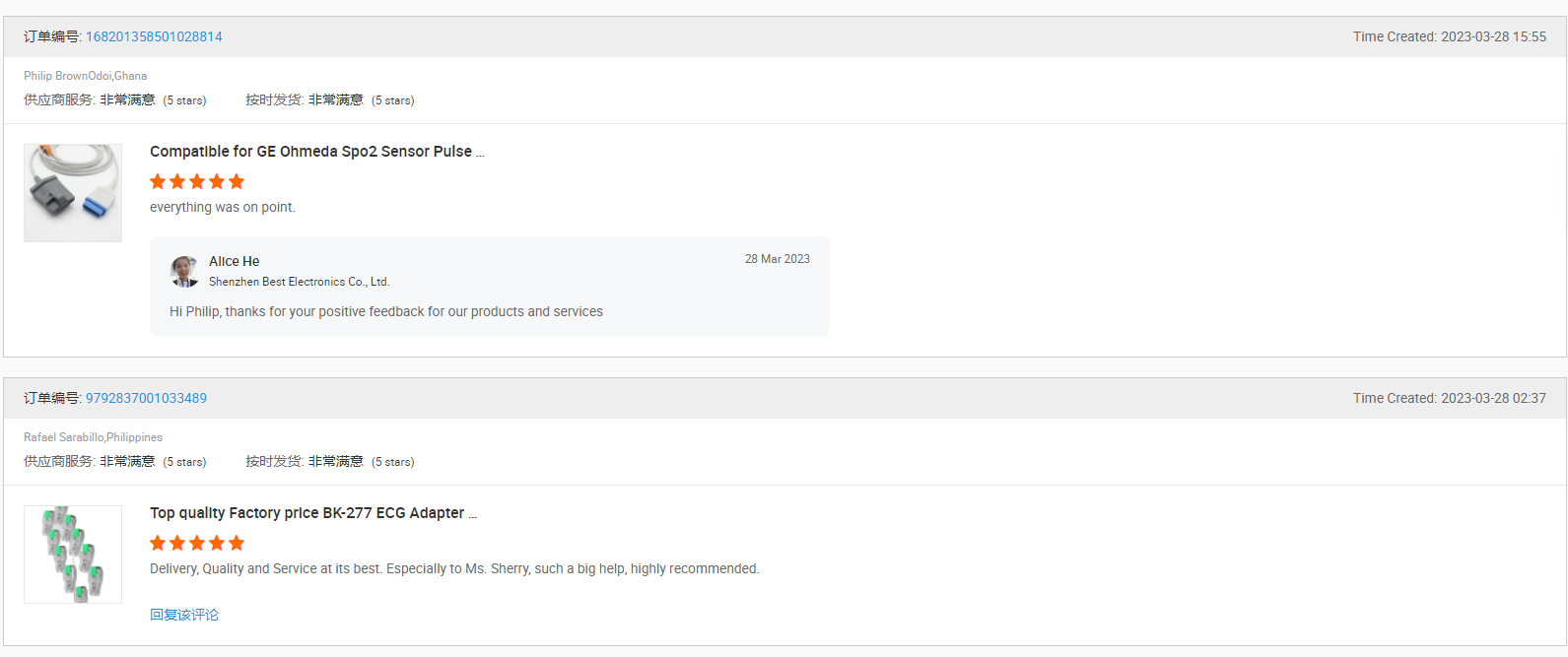This screenshot has width=1568, height=657.
Task: Click Shenzhen Best Electronics Co., Ltd. company name
Action: tap(299, 282)
